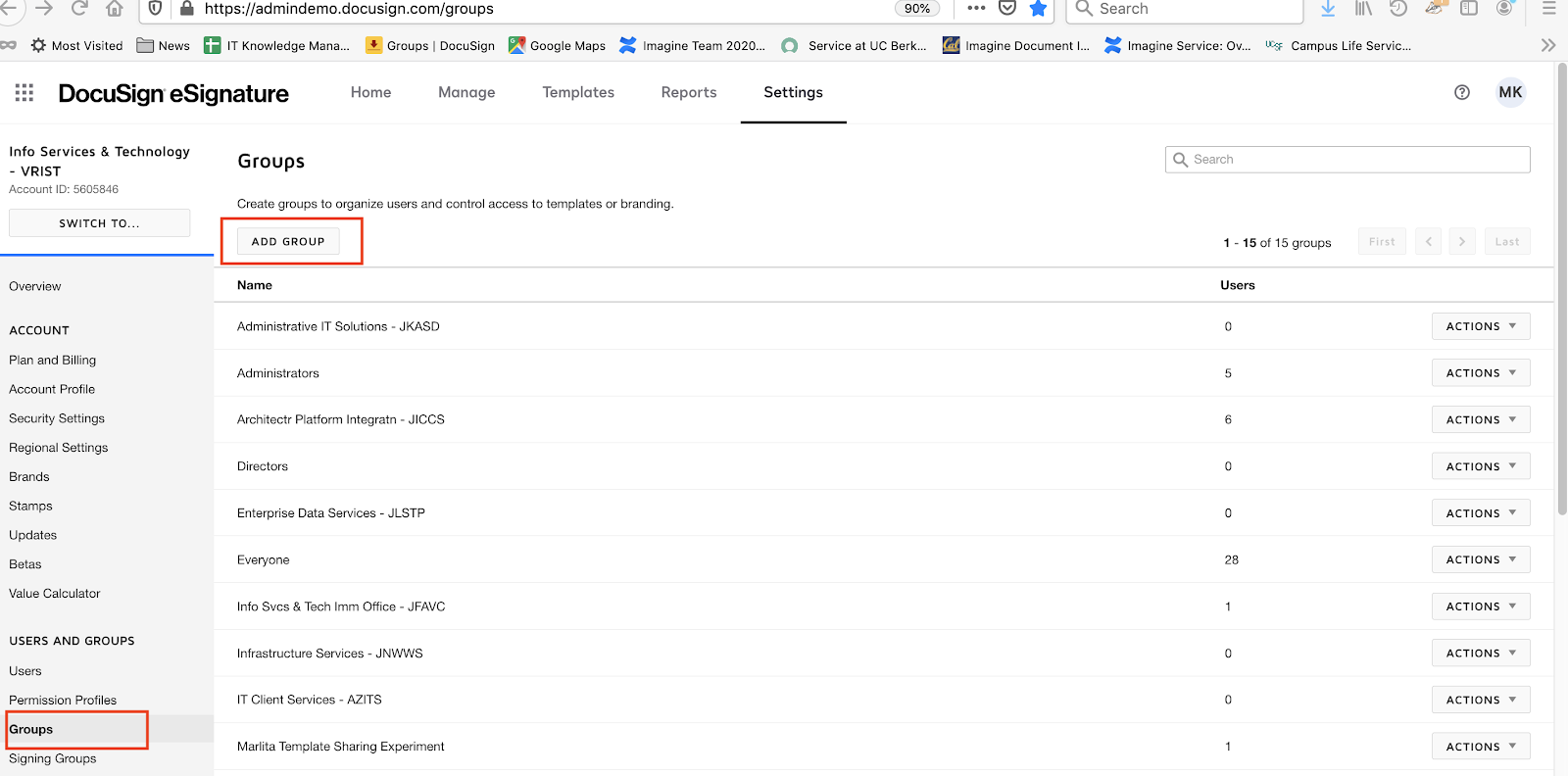Go to the Home tab
This screenshot has height=776, width=1568.
point(371,92)
